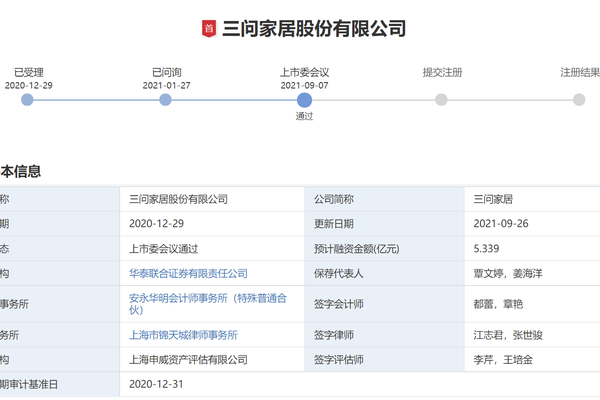Click the 2020-12-29 date under 已受理
The width and height of the screenshot is (600, 400).
pyautogui.click(x=29, y=85)
